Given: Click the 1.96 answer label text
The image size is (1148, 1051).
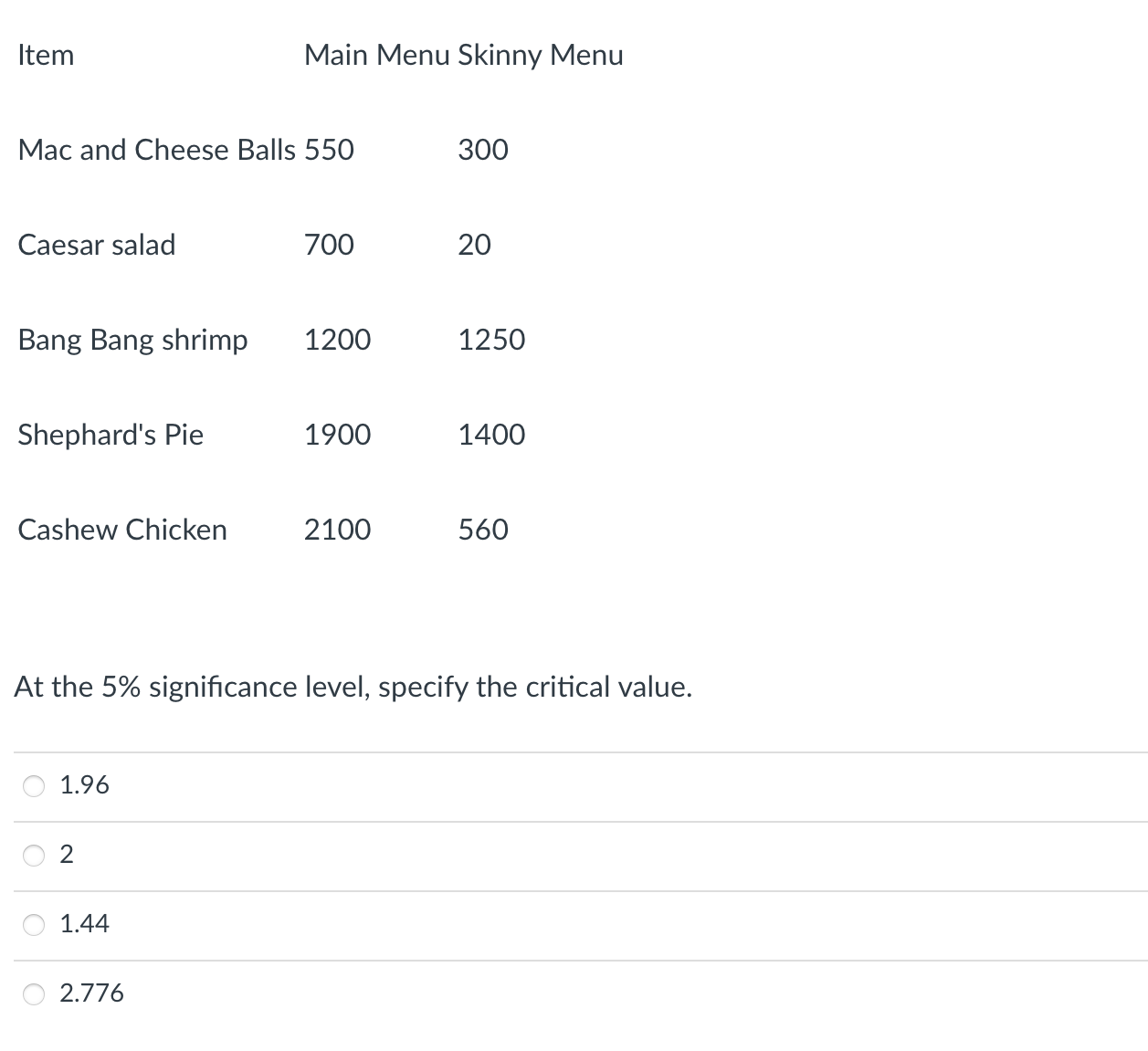Looking at the screenshot, I should coord(84,784).
